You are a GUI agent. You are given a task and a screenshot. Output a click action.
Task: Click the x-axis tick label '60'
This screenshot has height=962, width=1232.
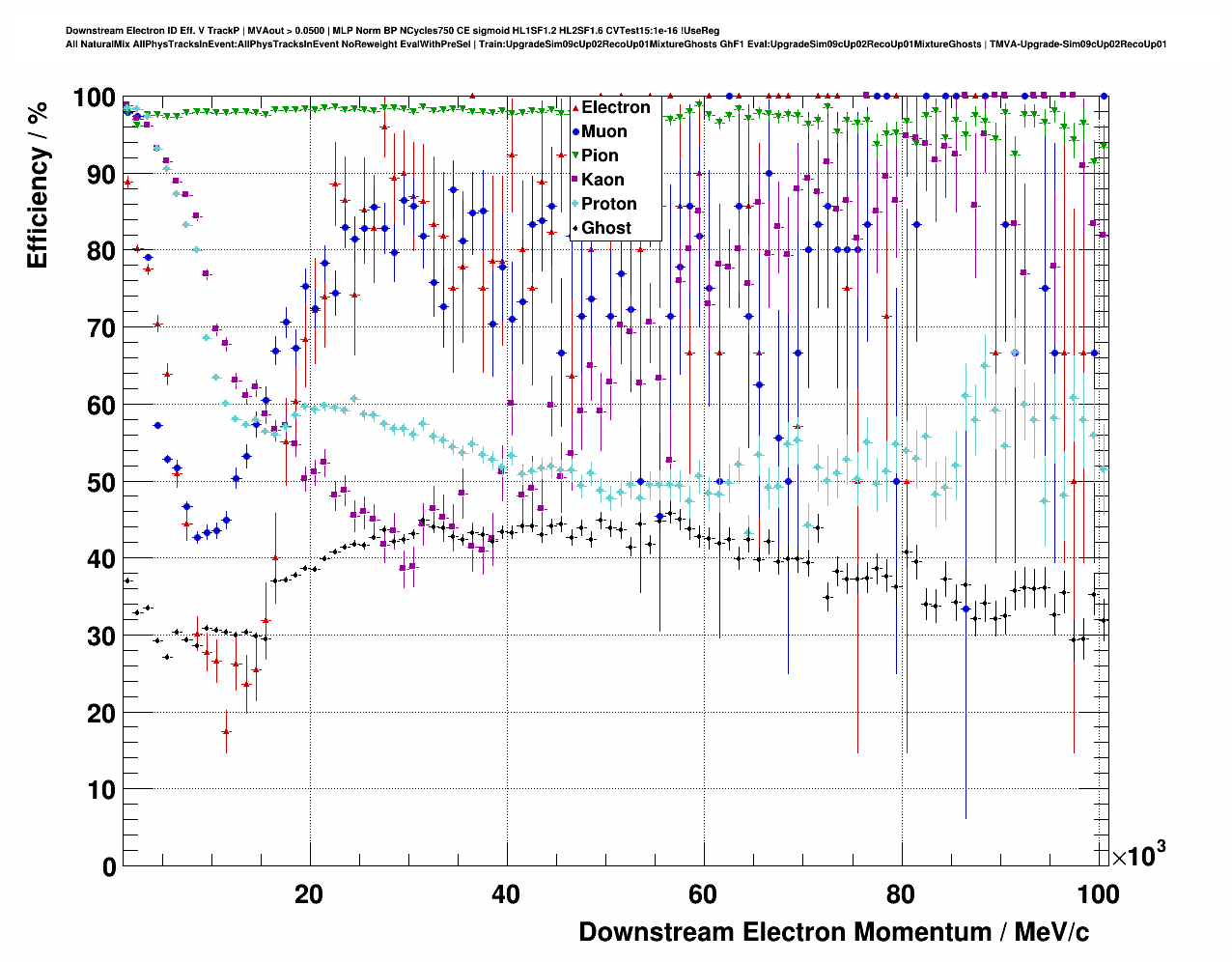[x=704, y=894]
